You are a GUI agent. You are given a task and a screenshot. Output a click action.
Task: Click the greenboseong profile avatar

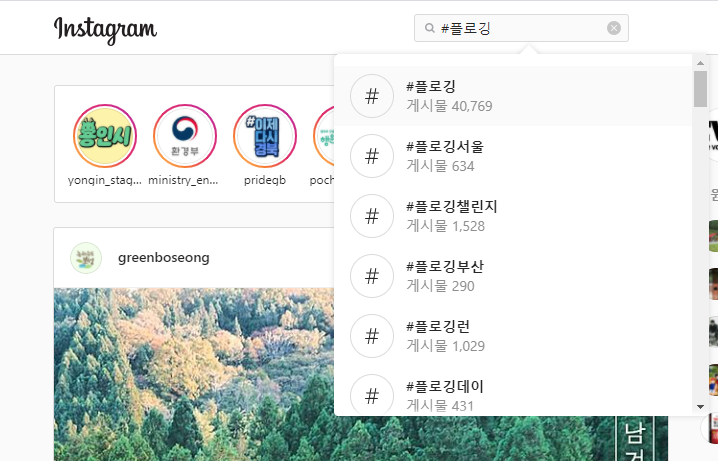86,258
